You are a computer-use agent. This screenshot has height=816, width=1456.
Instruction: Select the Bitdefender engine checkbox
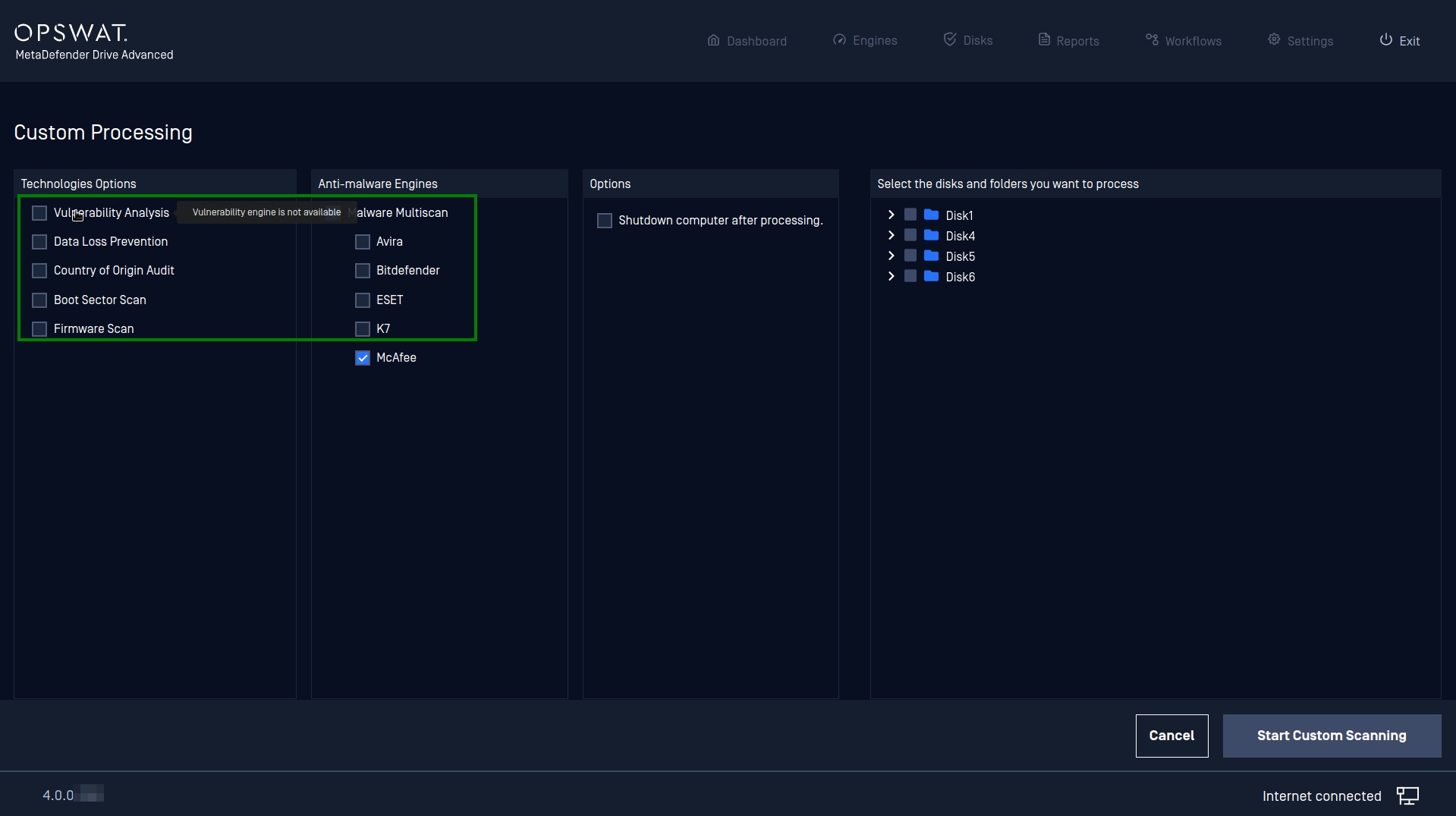click(363, 271)
